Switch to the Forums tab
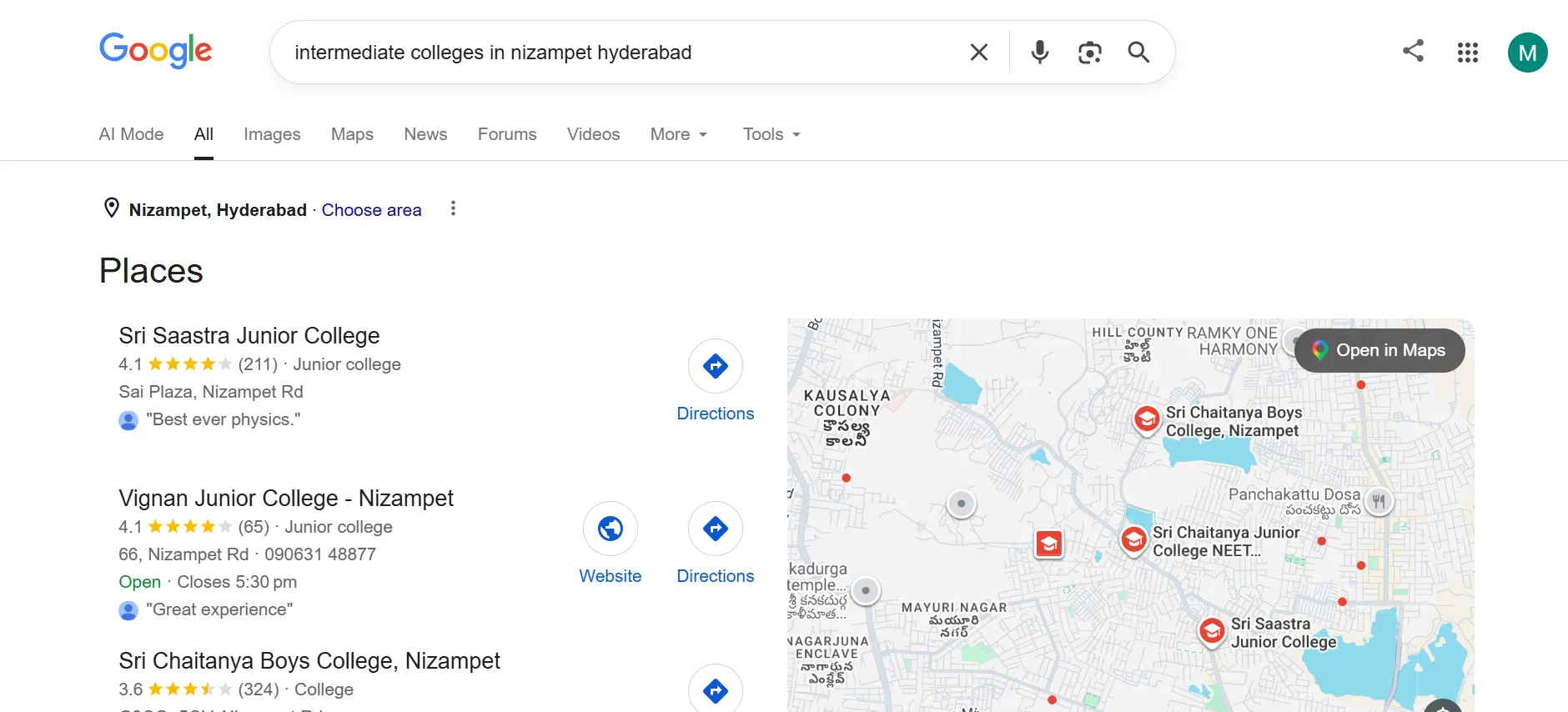Image resolution: width=1568 pixels, height=712 pixels. [x=507, y=134]
